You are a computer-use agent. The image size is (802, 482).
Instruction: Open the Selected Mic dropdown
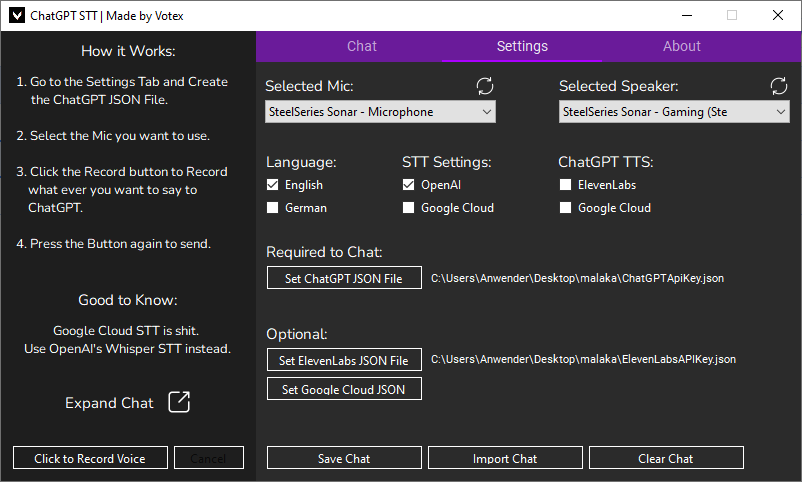click(380, 112)
